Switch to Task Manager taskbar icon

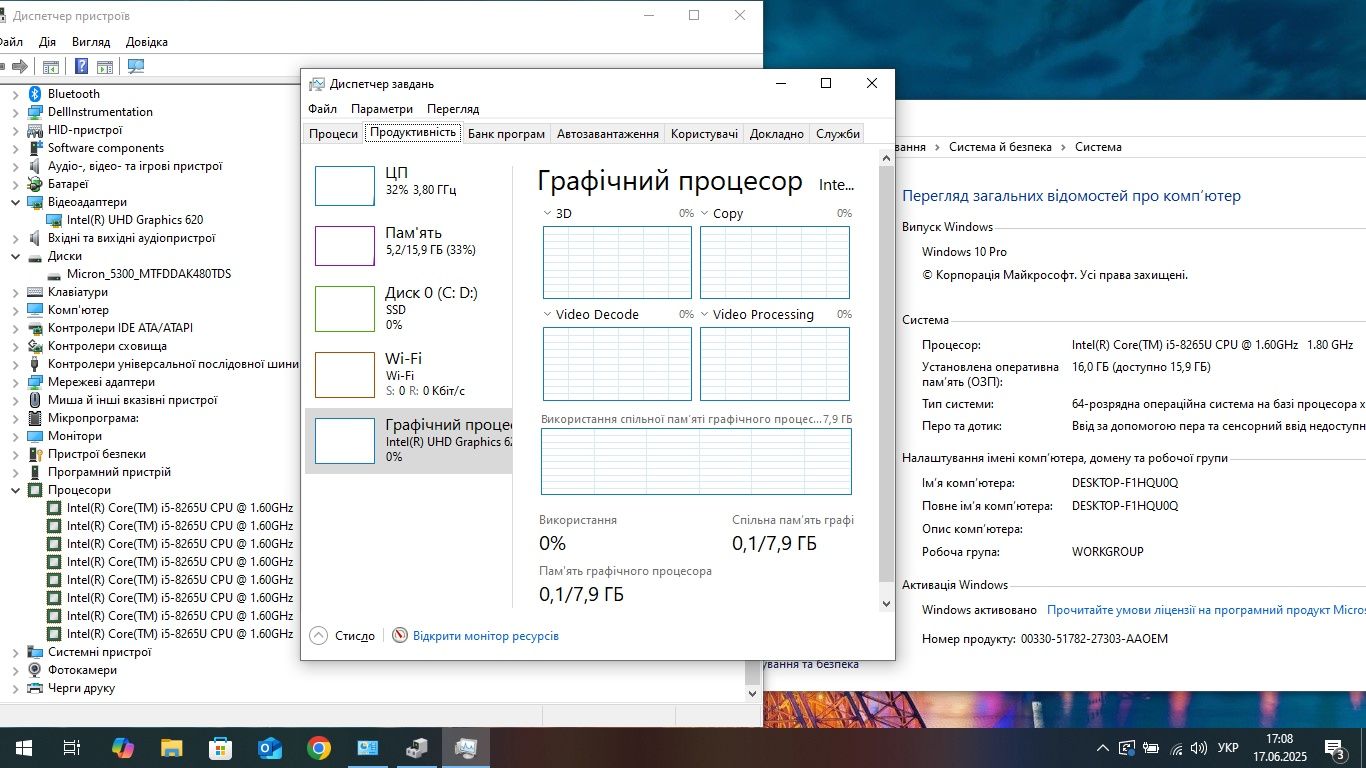[466, 748]
